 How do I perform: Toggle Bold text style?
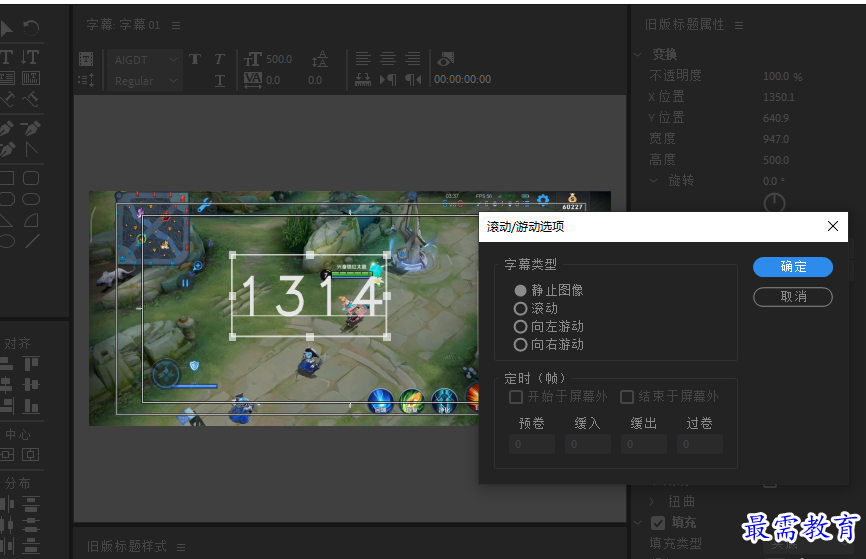(x=194, y=59)
